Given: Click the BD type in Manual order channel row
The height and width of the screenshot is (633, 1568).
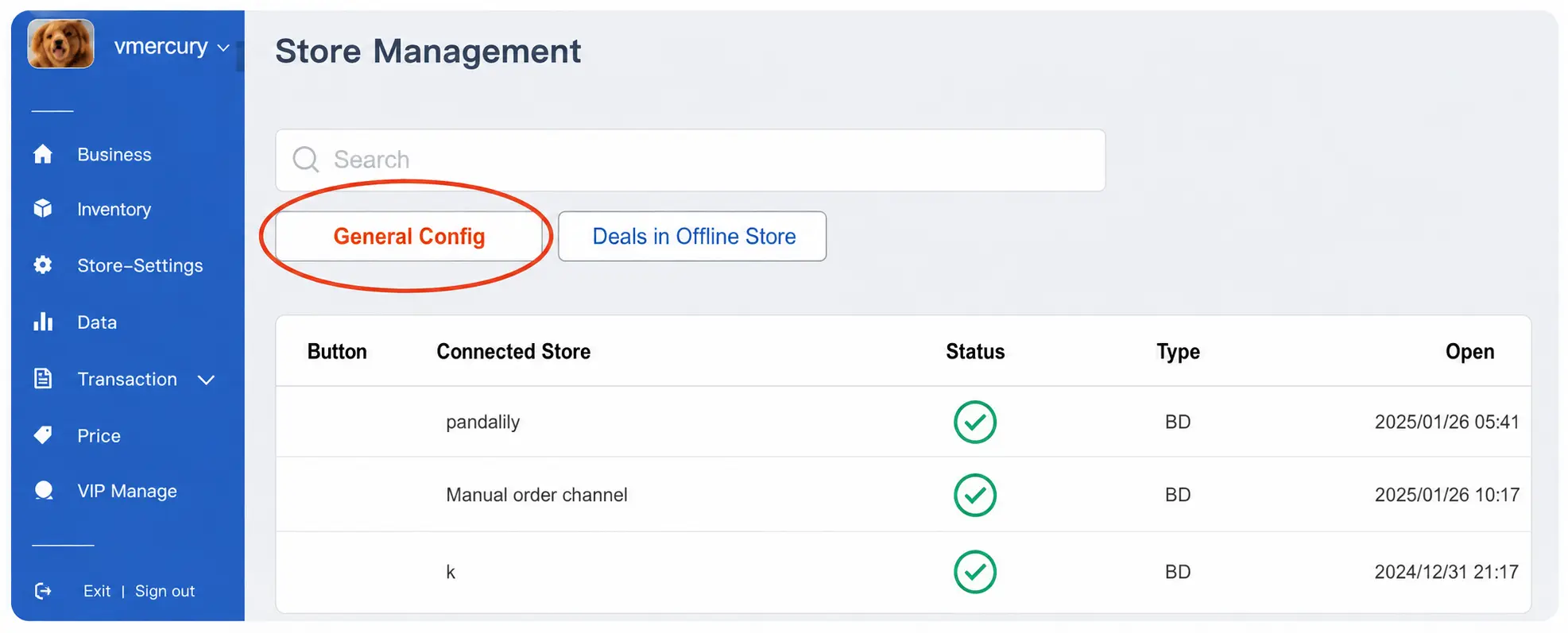Looking at the screenshot, I should pyautogui.click(x=1178, y=495).
